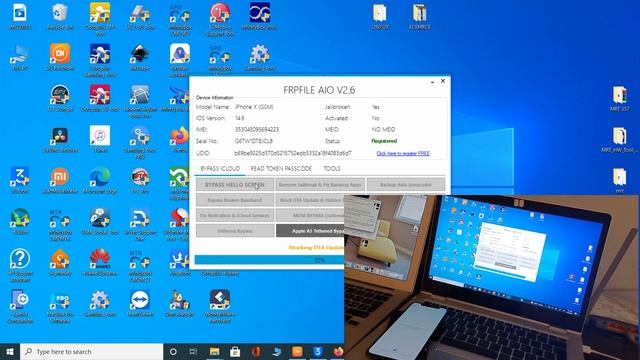Screen dimensions: 640x360
Task: Open the Recycle Bin desktop icon
Action: coord(60,17)
